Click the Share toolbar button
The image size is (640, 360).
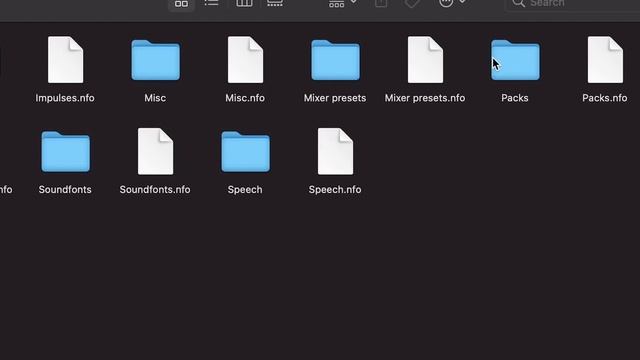381,3
